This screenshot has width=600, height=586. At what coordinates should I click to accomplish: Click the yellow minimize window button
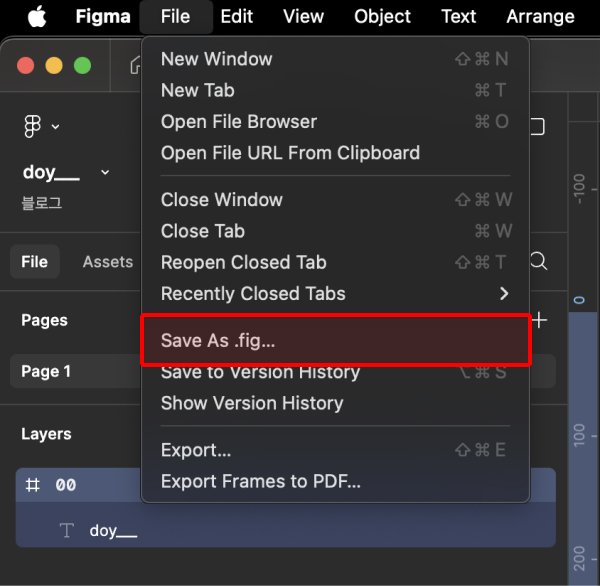click(54, 65)
